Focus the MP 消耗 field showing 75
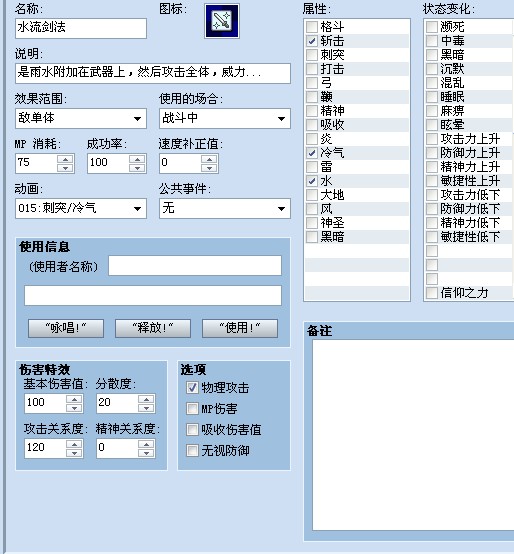 tap(36, 163)
